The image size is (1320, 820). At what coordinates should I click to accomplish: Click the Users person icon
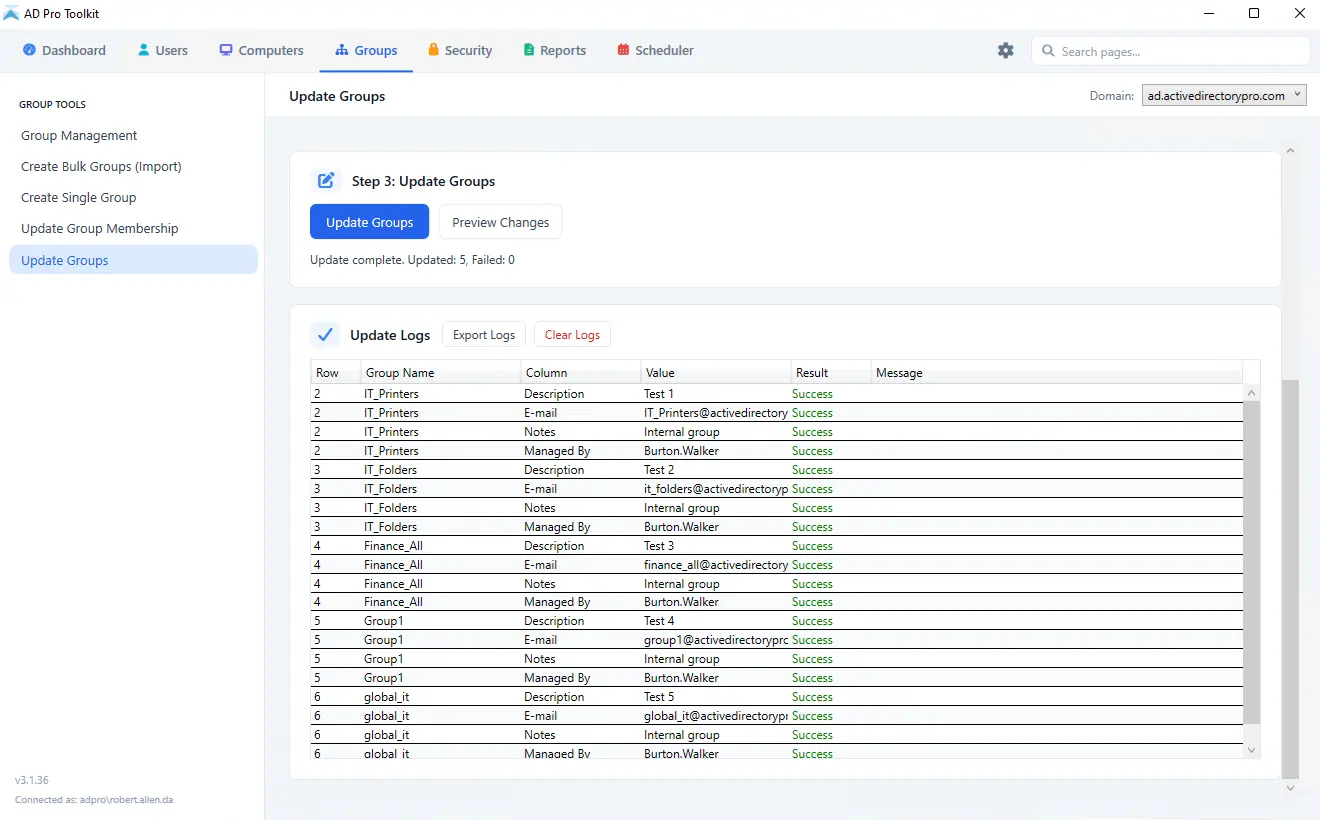point(144,50)
